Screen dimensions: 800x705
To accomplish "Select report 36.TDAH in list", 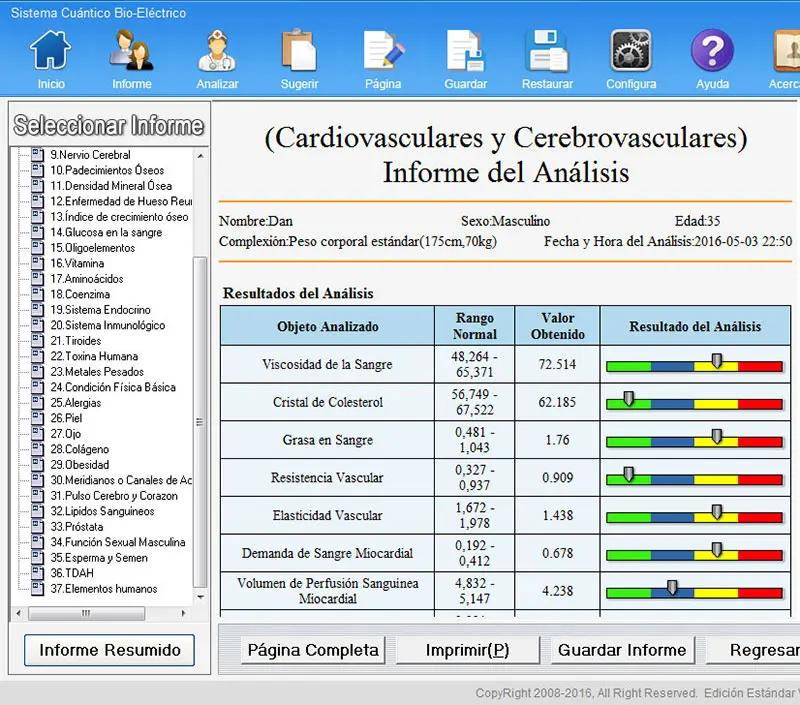I will [72, 573].
